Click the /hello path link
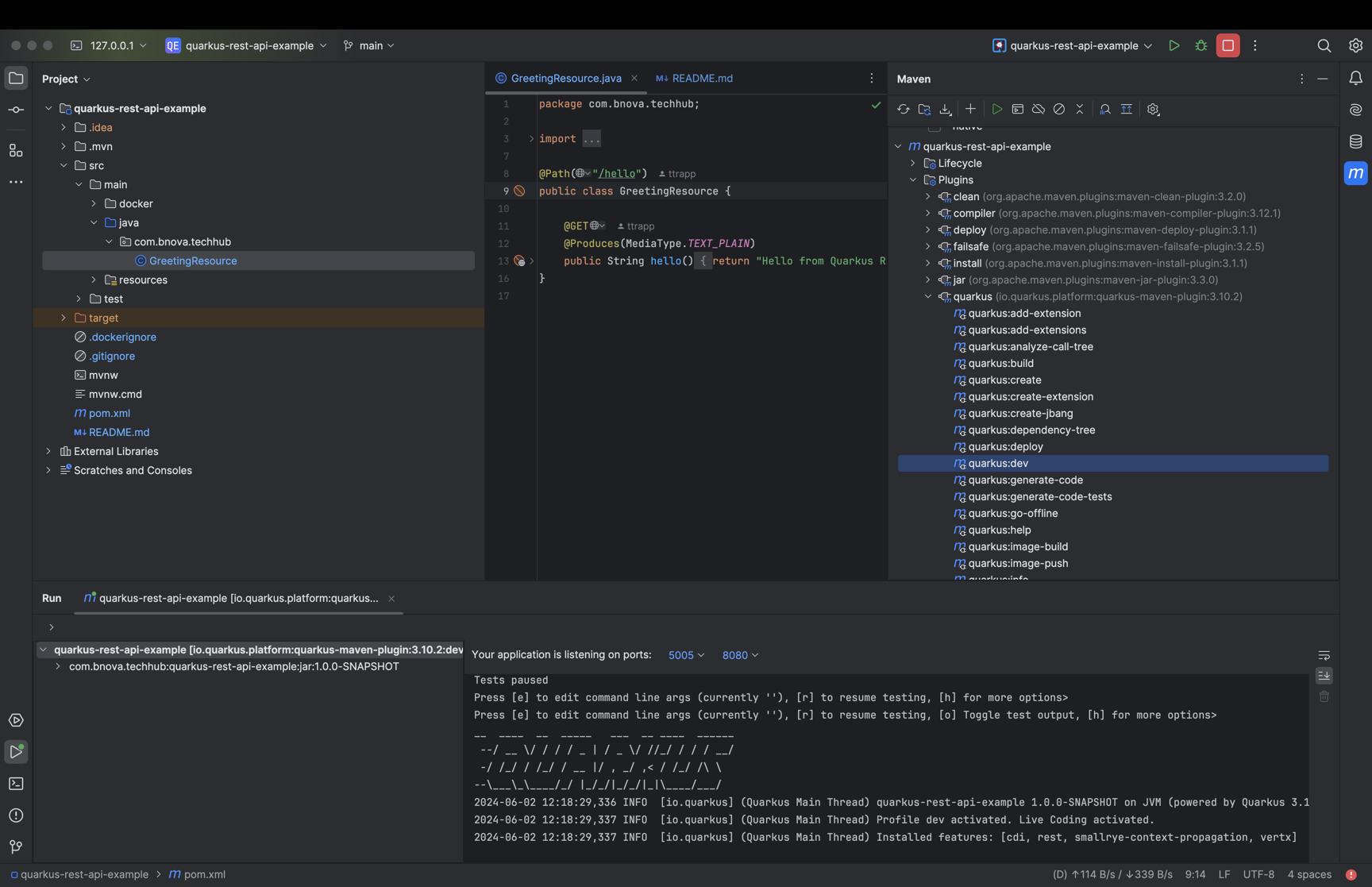This screenshot has height=887, width=1372. click(x=619, y=174)
